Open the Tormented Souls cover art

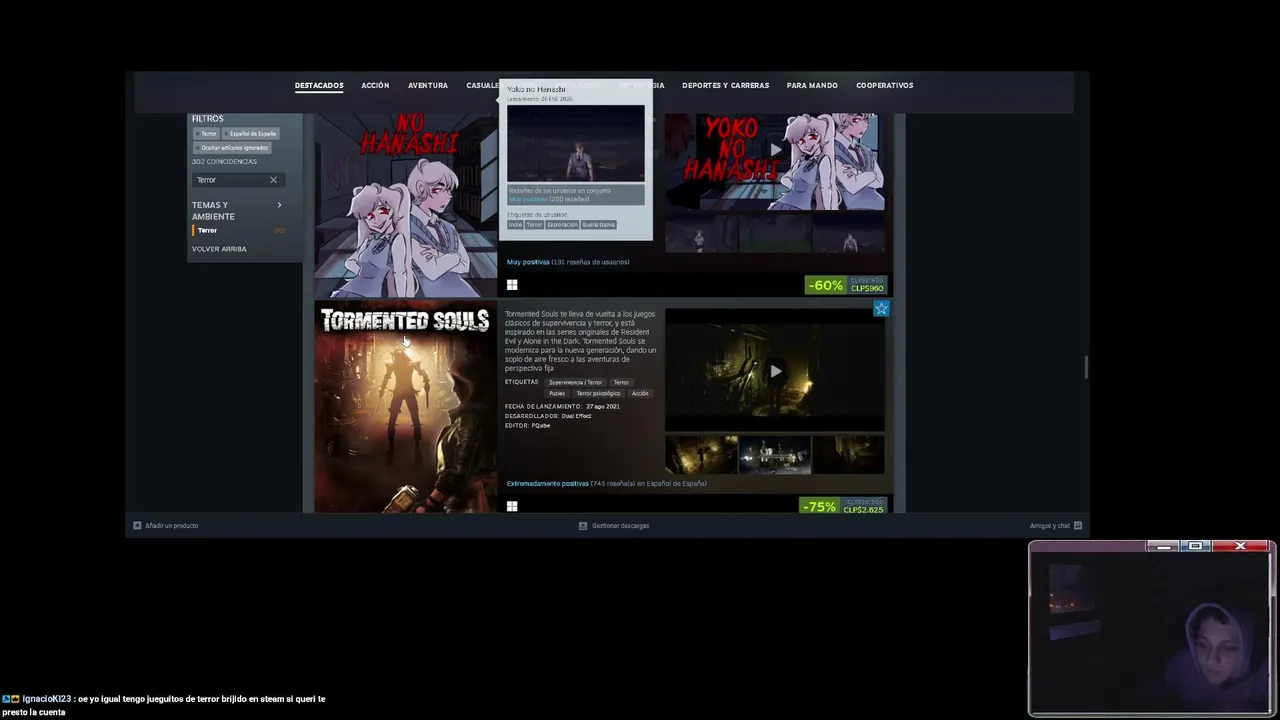coord(405,407)
